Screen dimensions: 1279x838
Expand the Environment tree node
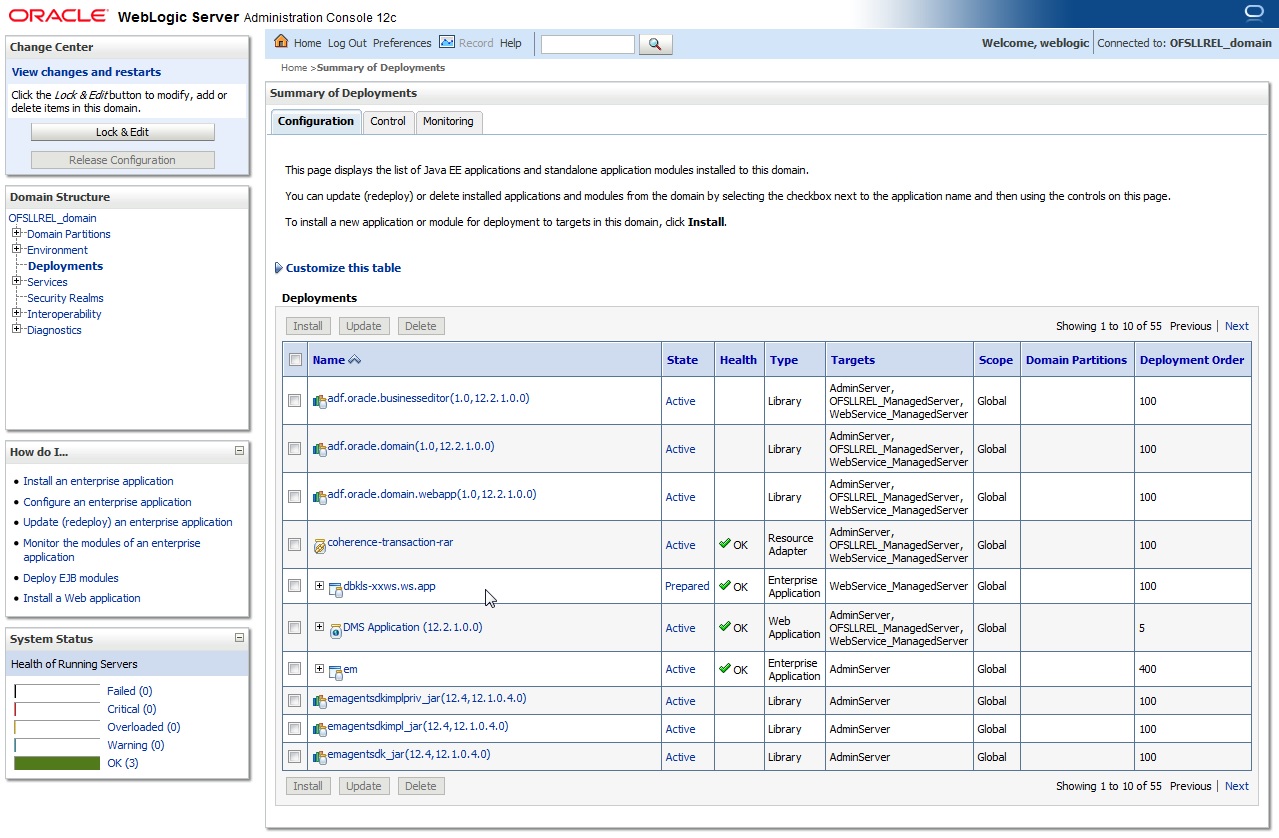coord(16,249)
